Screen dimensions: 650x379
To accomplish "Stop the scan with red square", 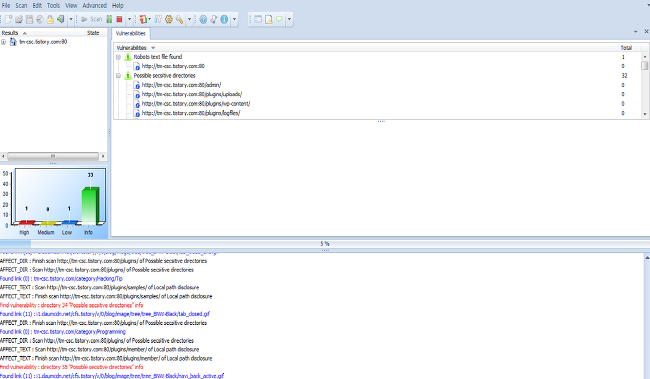I will pos(119,19).
